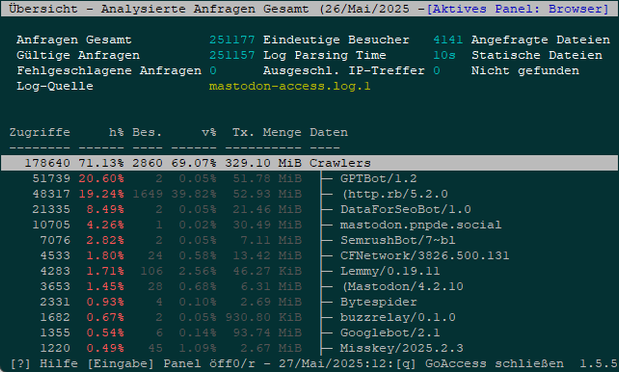Click DataForSeoBot/1.0 crawler entry
This screenshot has width=619, height=372.
[405, 209]
